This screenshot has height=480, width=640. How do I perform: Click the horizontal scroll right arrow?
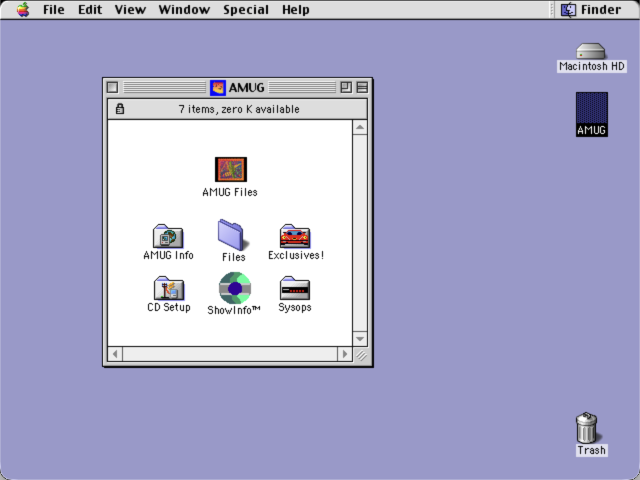point(345,354)
